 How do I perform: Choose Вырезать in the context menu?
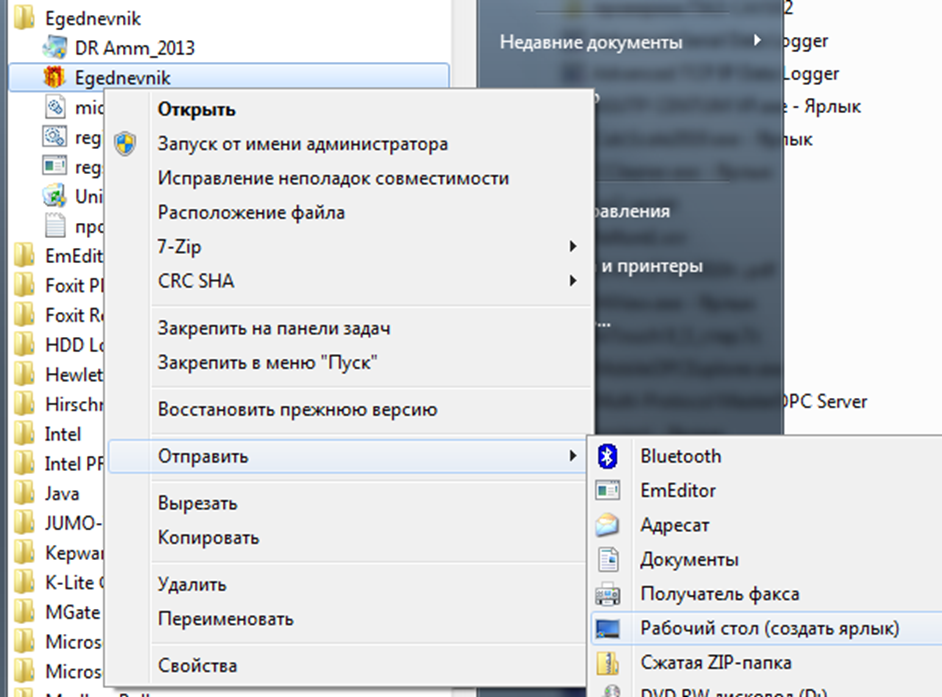pyautogui.click(x=198, y=504)
